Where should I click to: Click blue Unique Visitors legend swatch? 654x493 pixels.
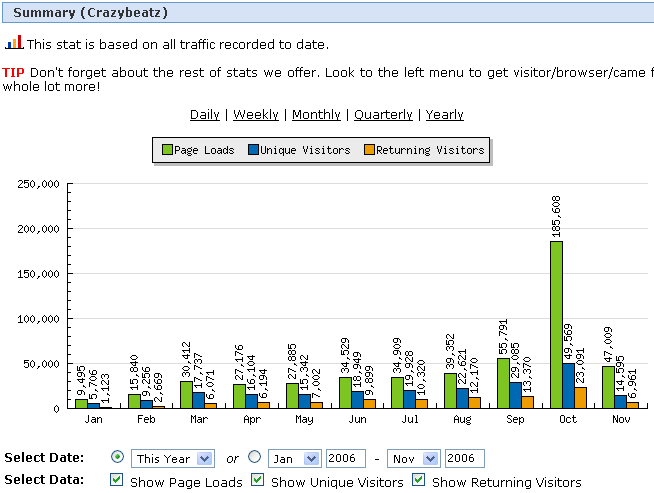[x=254, y=150]
